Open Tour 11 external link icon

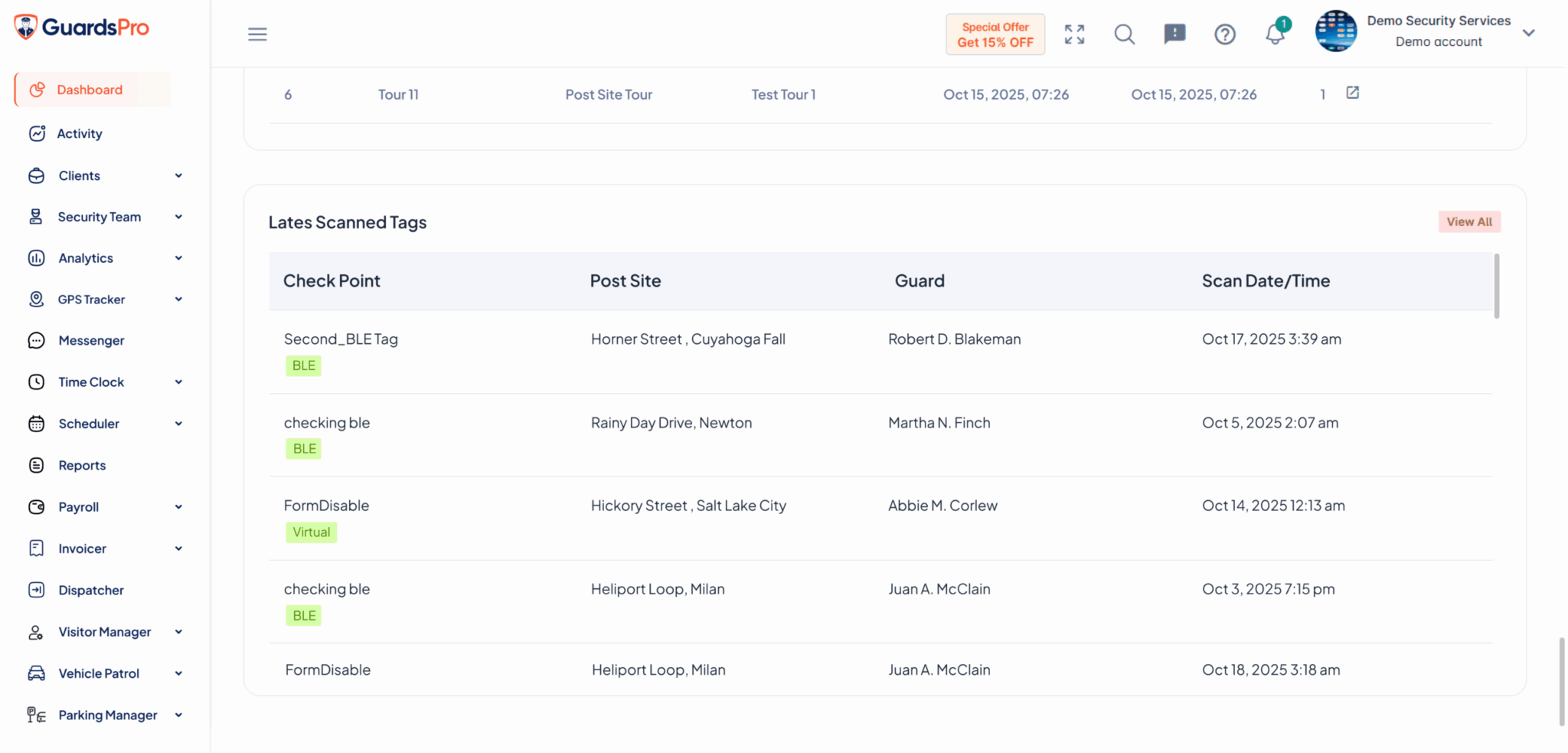(1352, 93)
